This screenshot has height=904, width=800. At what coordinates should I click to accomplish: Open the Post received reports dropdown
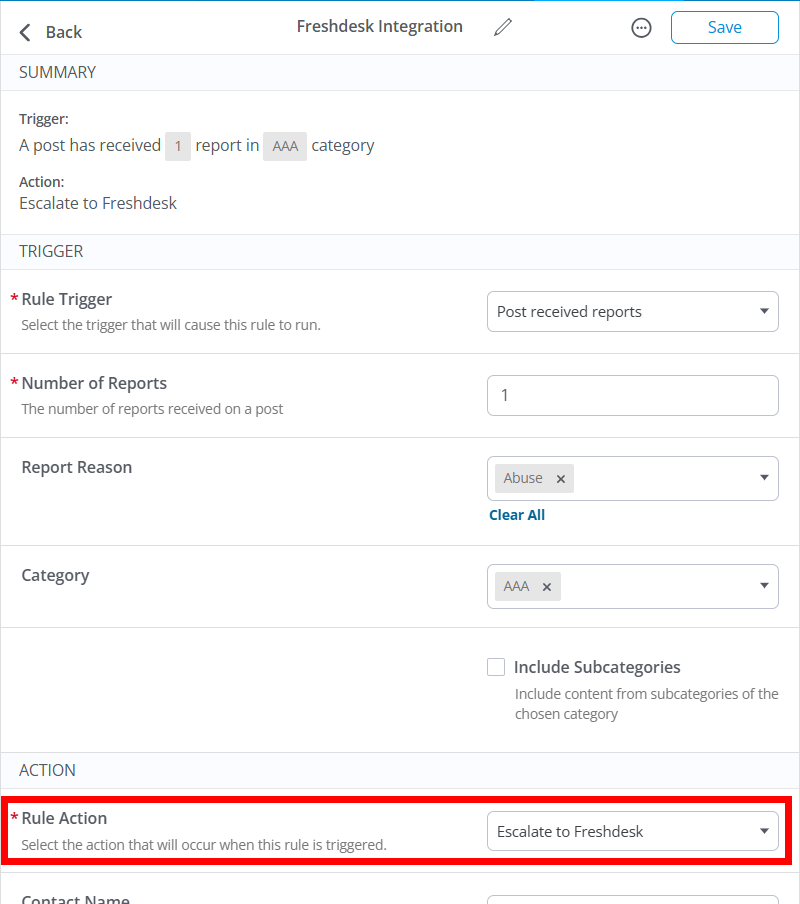click(x=620, y=311)
